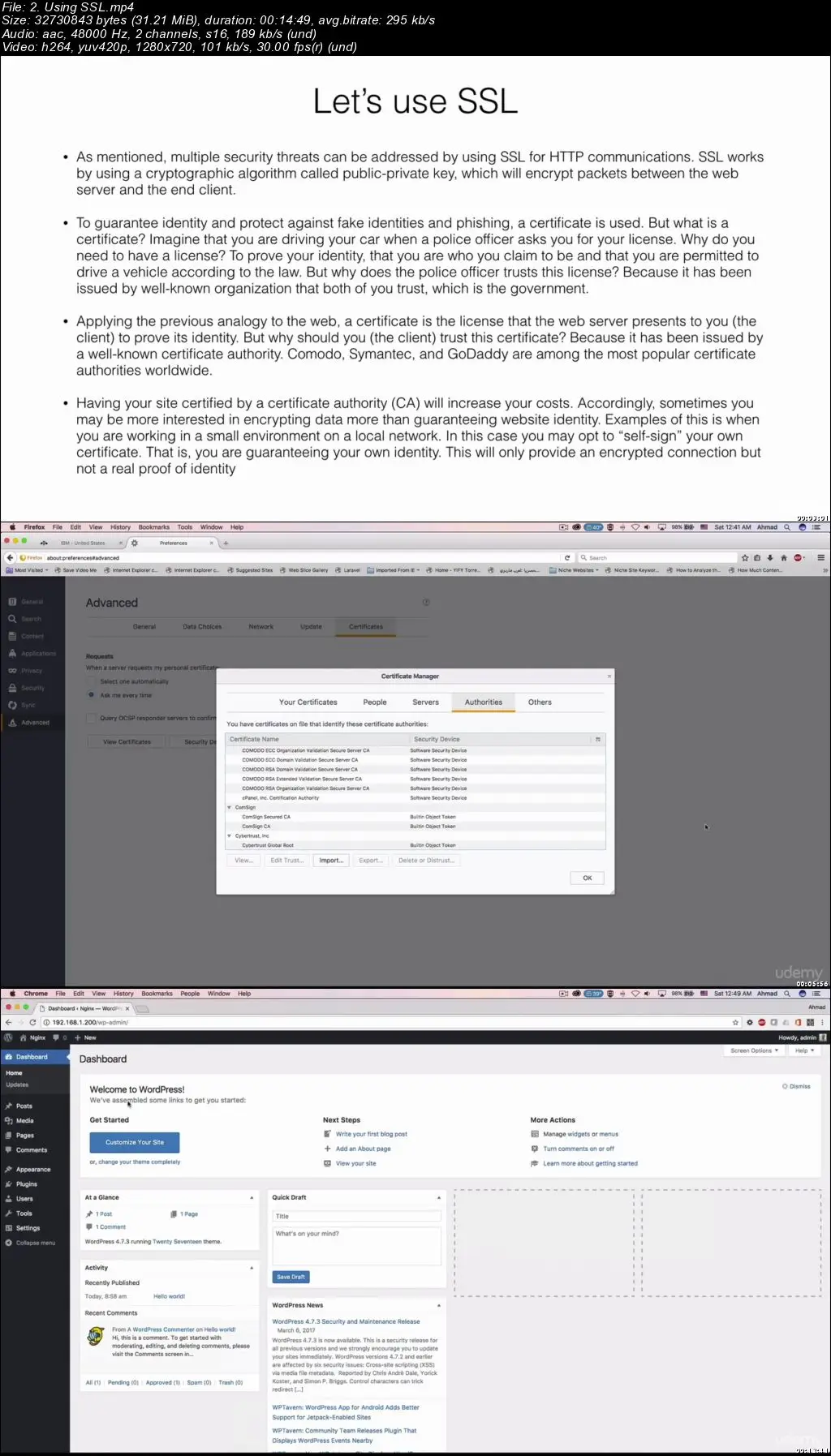Open the Help dropdown in WordPress
831x1456 pixels.
point(804,1050)
